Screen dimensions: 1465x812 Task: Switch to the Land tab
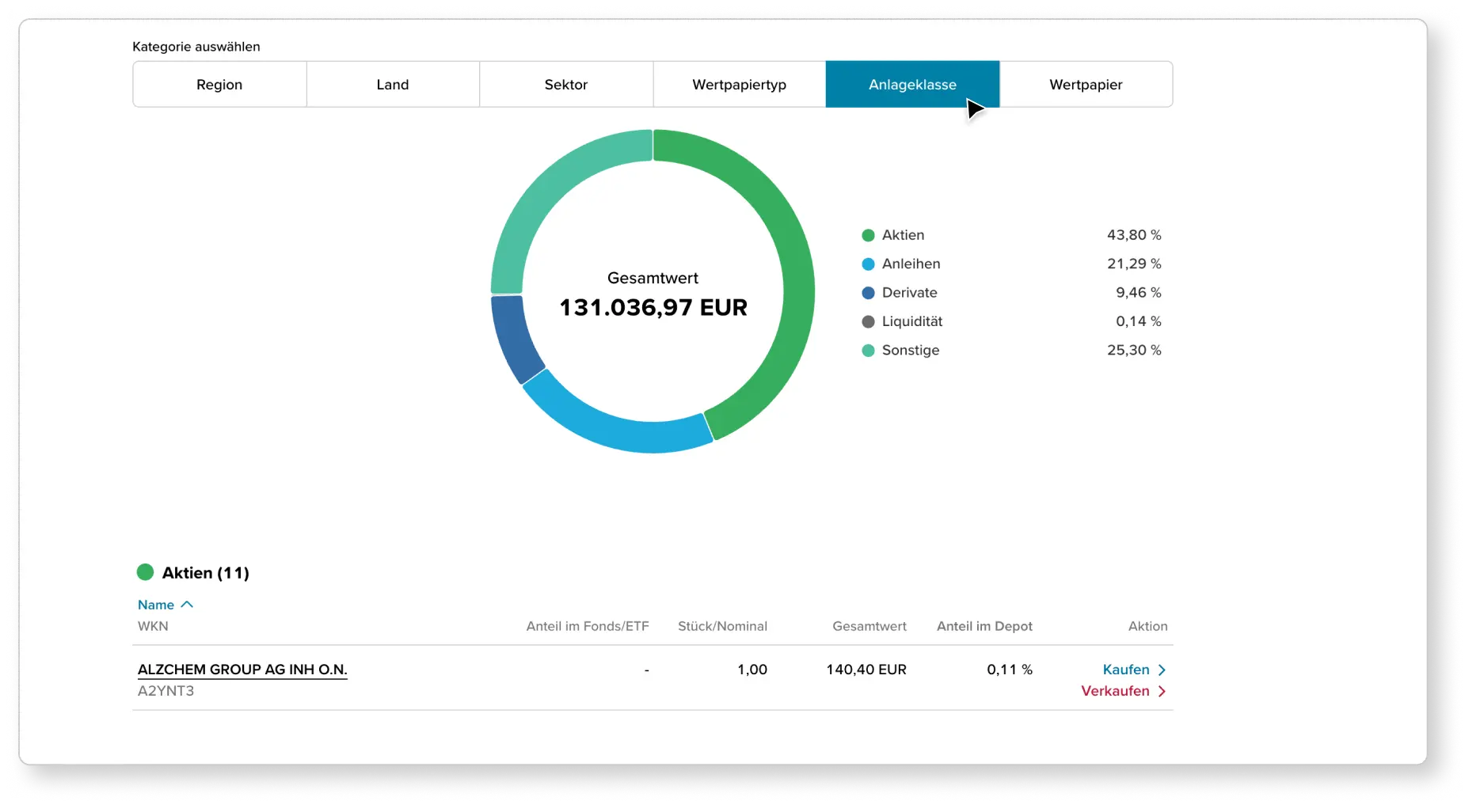[x=392, y=84]
